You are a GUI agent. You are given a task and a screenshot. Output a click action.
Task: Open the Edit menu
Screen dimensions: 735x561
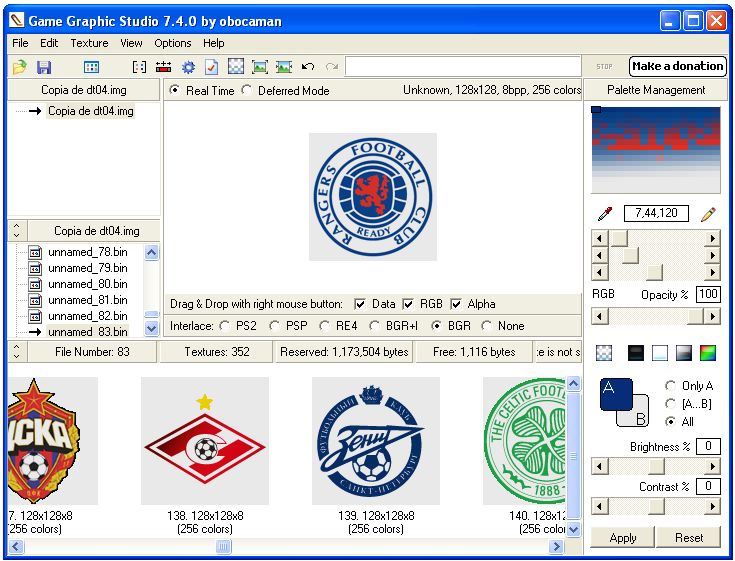point(49,43)
